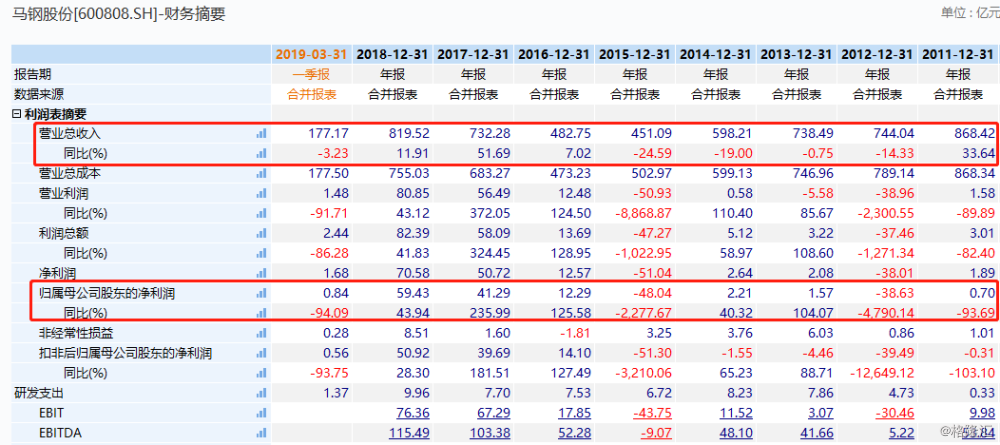Open EBITDA value 41.66 link

pos(816,433)
